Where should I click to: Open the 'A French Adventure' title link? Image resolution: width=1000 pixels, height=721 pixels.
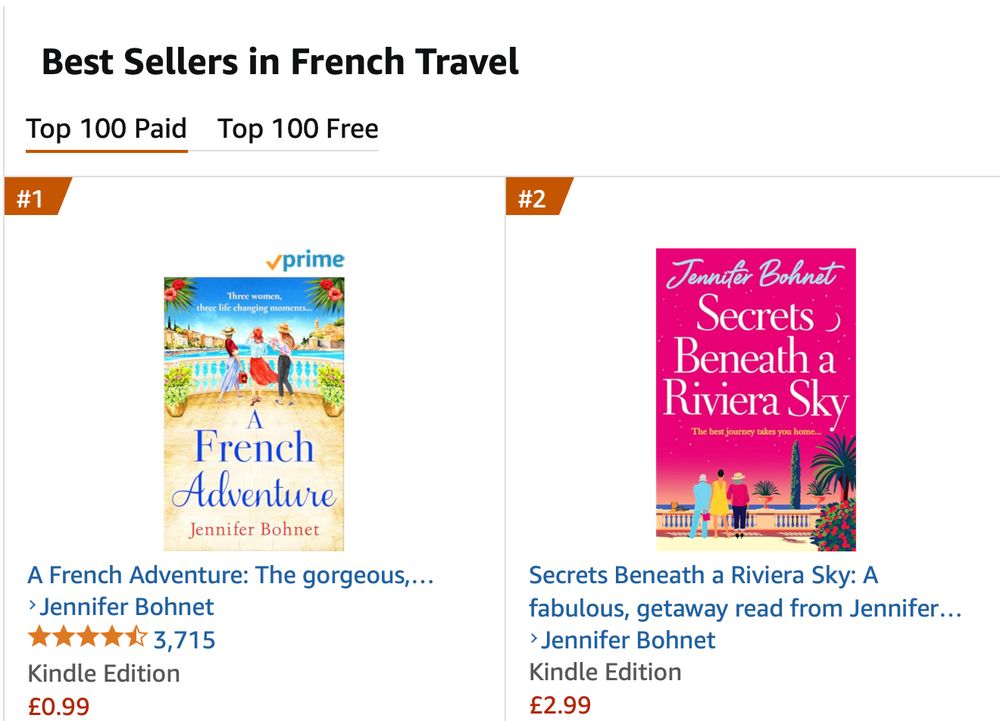pyautogui.click(x=231, y=575)
